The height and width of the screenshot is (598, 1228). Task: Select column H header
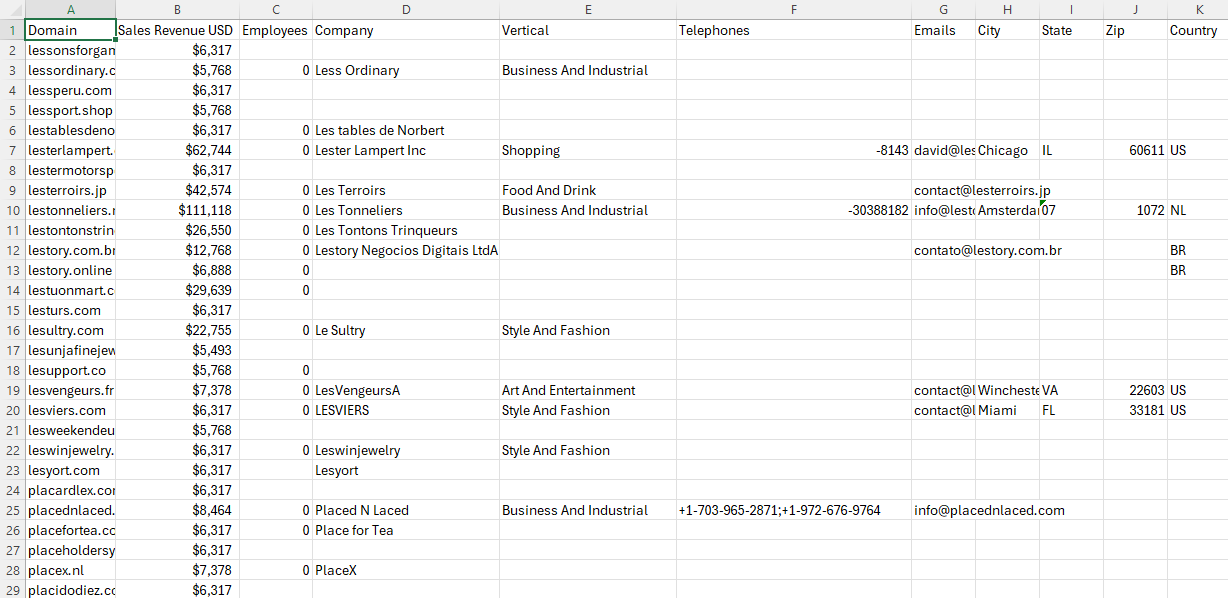point(1006,9)
